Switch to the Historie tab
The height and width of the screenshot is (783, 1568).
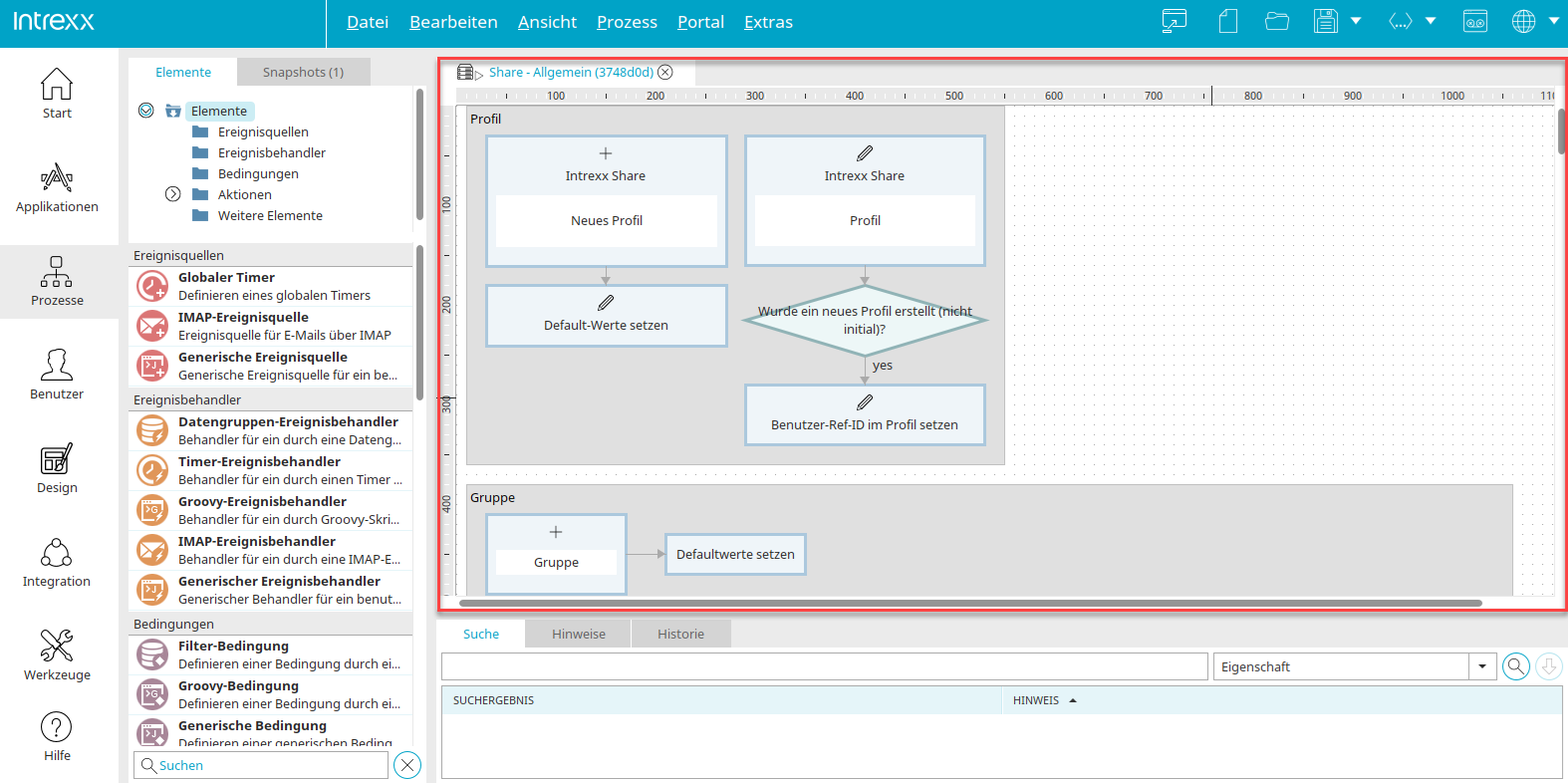680,634
